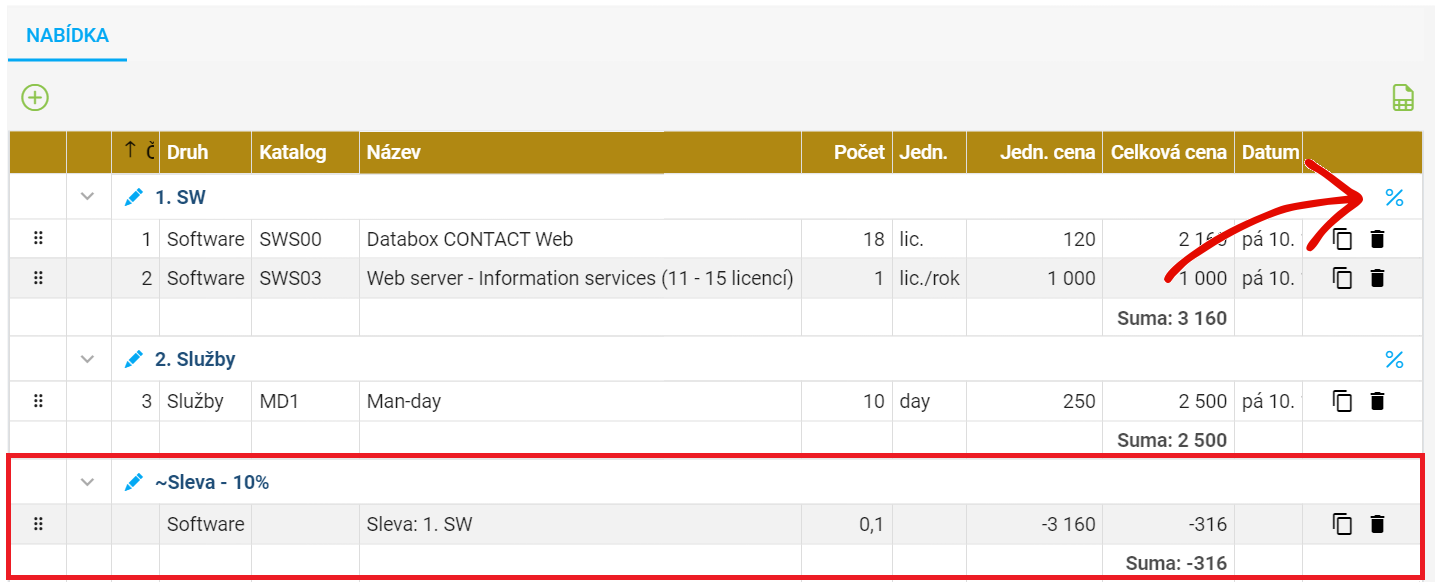Duplicate the Man-day row
This screenshot has width=1435, height=582.
tap(1343, 401)
